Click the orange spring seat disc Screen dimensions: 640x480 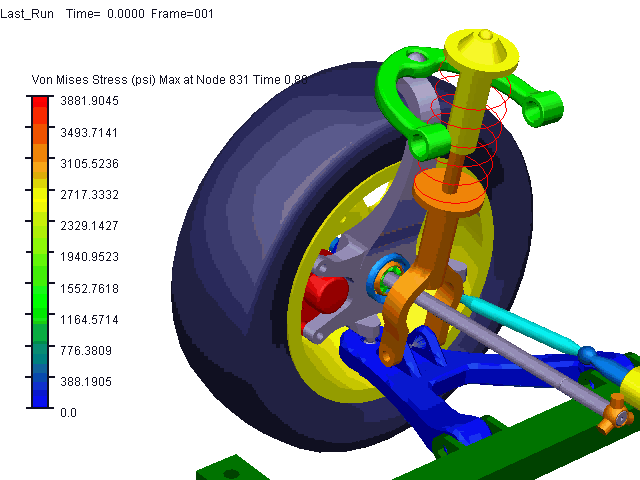(x=445, y=192)
